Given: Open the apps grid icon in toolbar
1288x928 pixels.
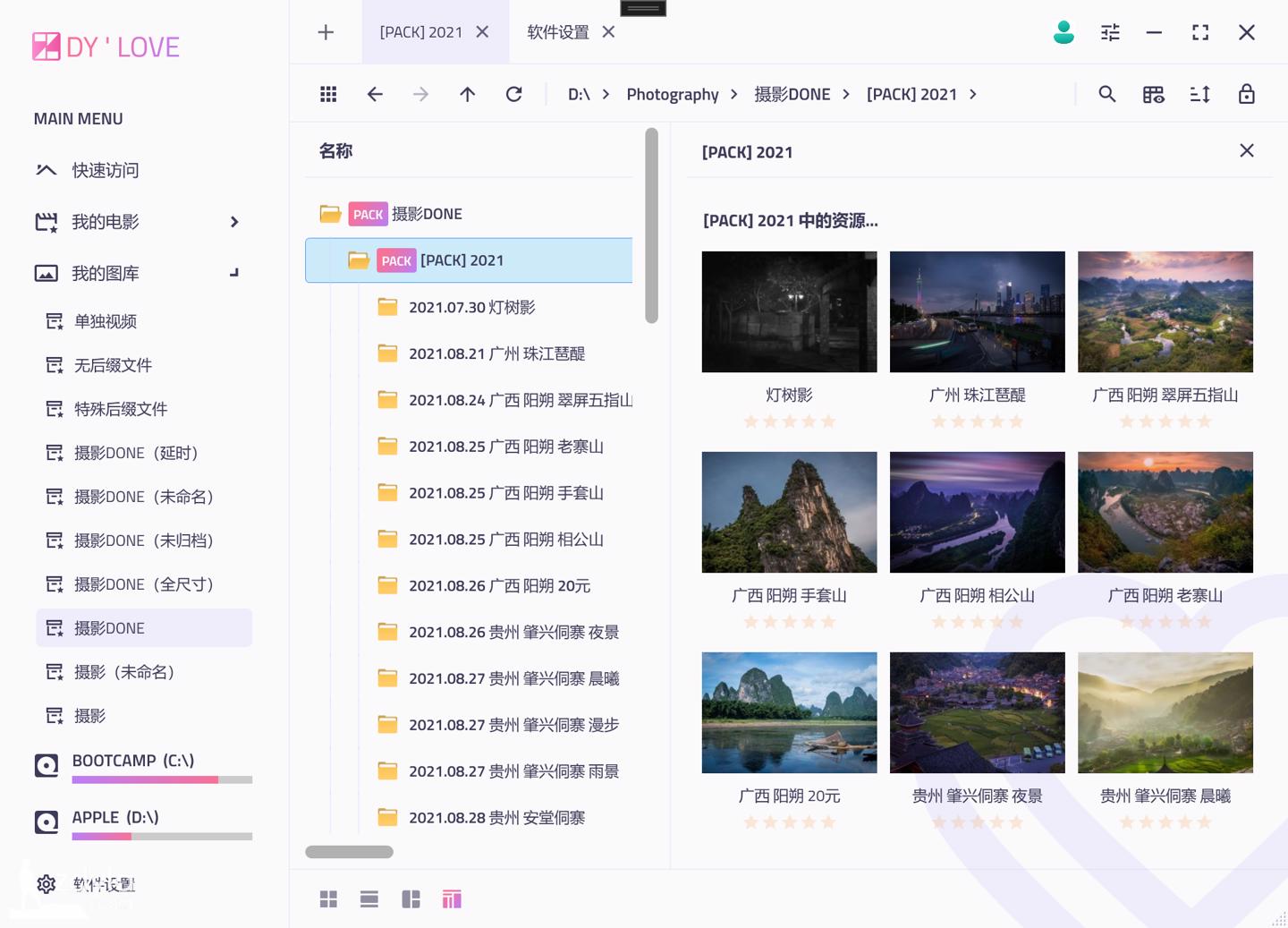Looking at the screenshot, I should pyautogui.click(x=328, y=94).
